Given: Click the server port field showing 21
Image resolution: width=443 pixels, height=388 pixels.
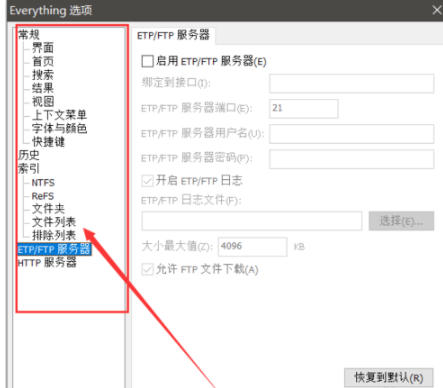Looking at the screenshot, I should point(304,108).
